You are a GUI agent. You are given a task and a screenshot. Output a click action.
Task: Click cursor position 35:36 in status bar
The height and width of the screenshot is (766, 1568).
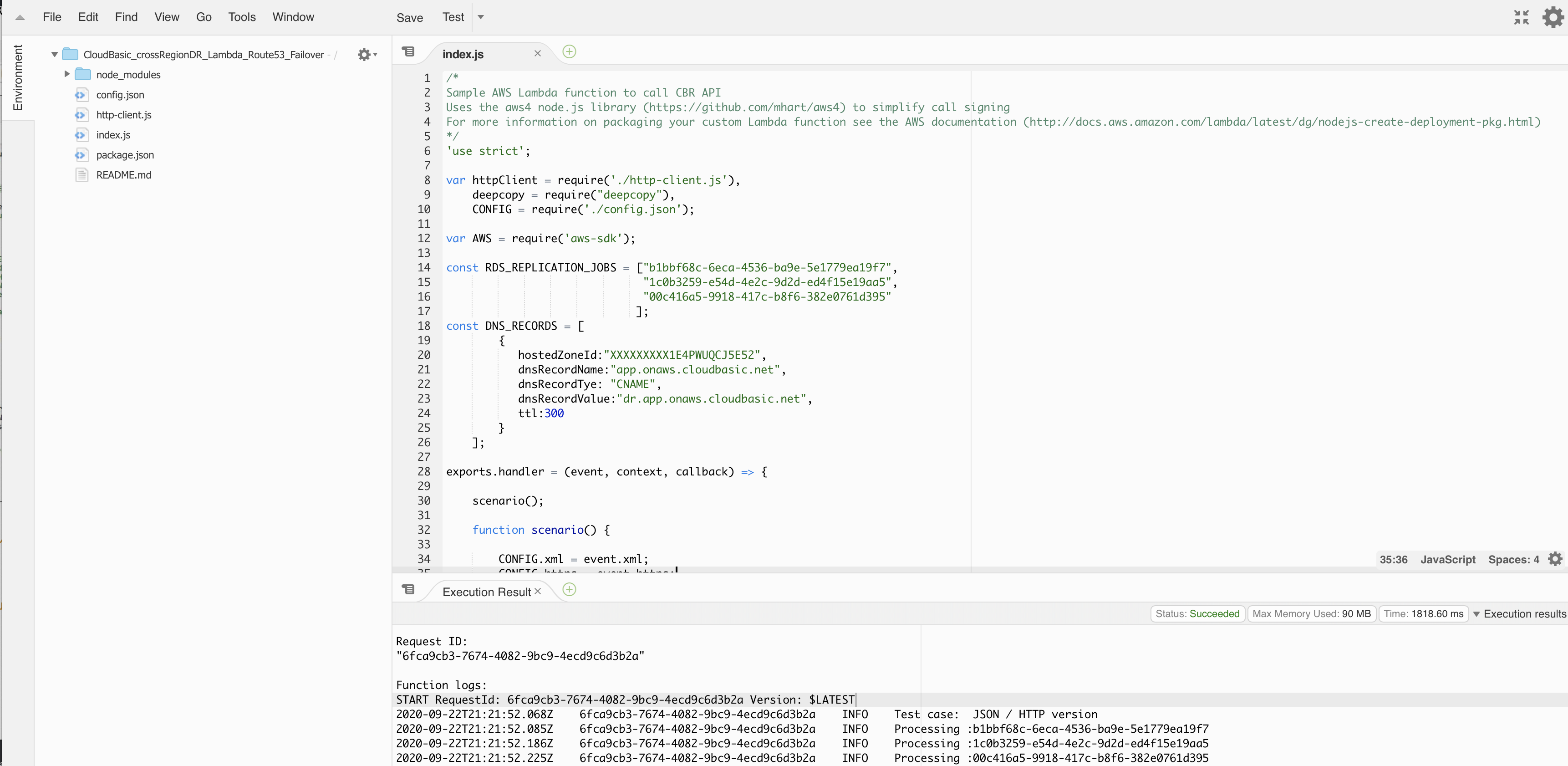click(x=1393, y=560)
